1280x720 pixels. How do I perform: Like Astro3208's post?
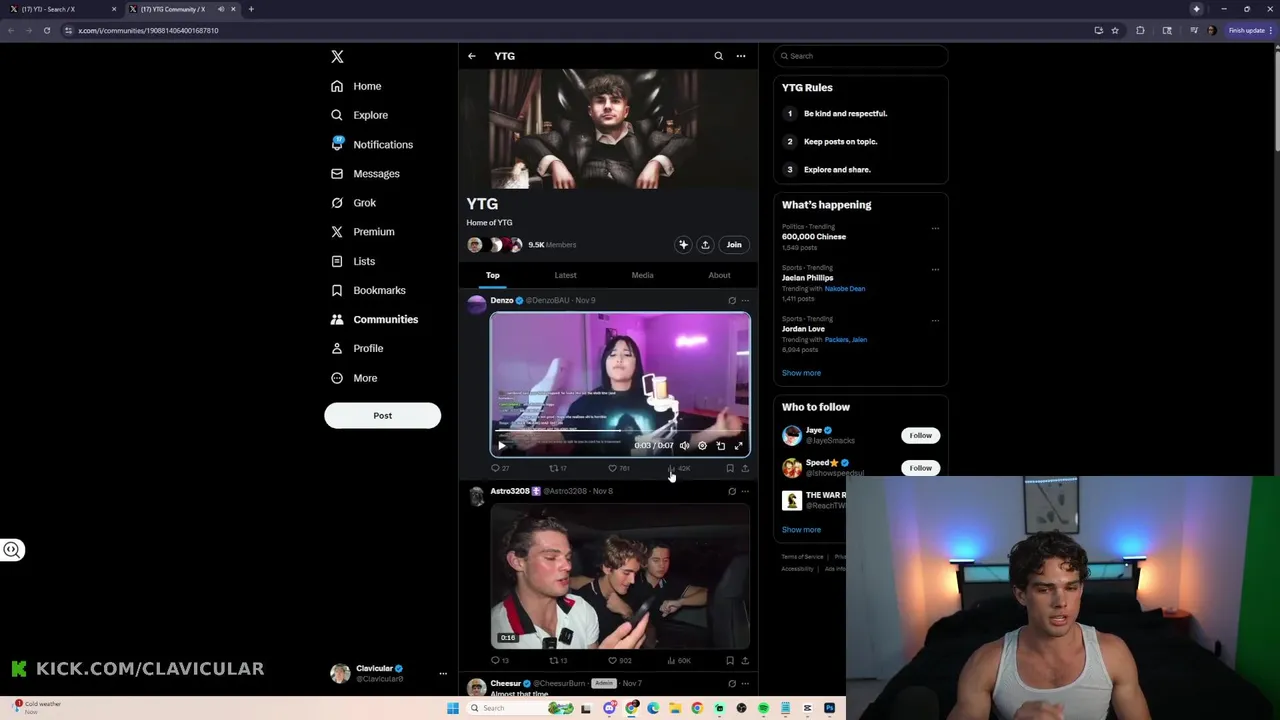(619, 661)
